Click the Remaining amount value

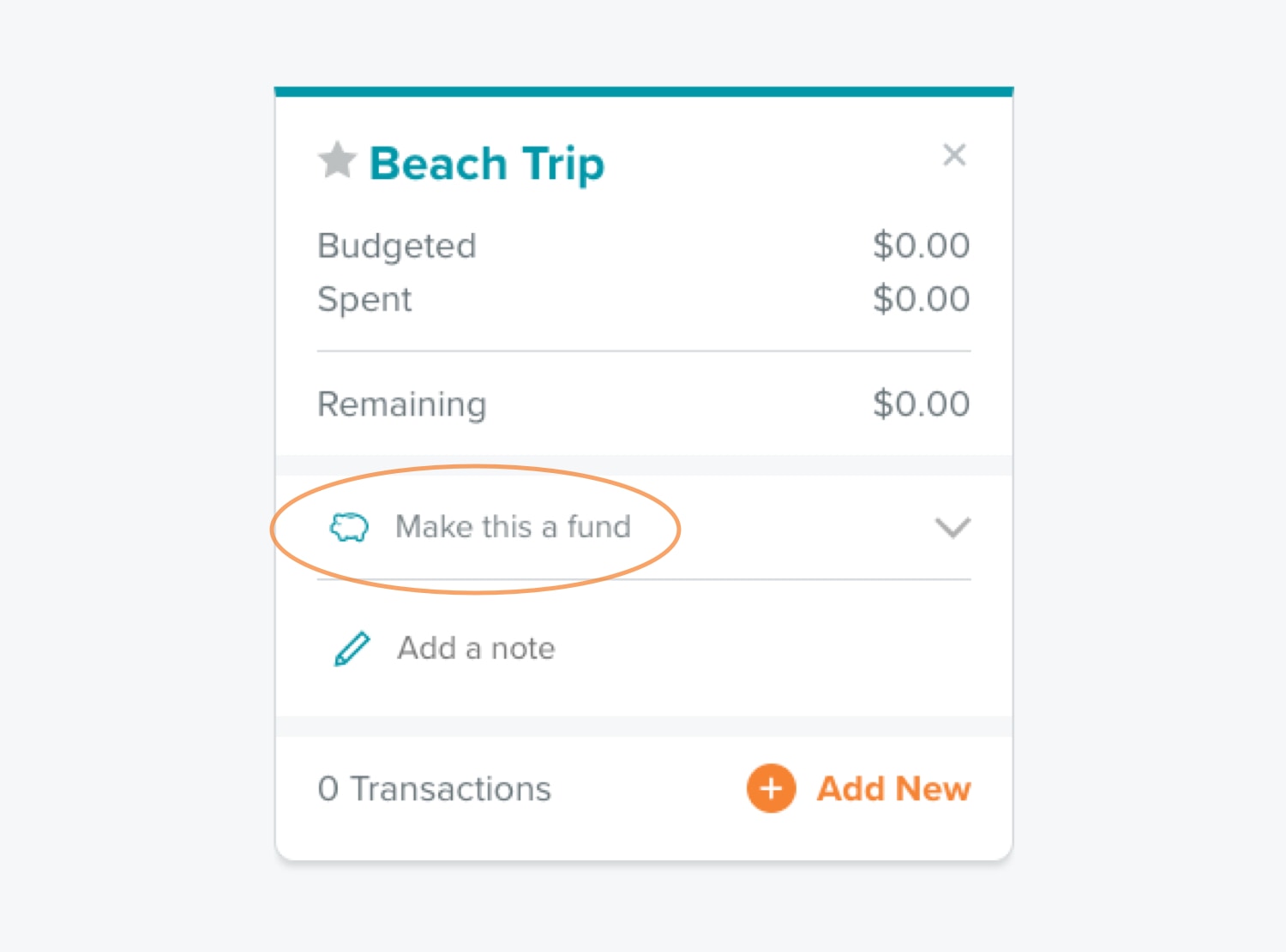[921, 404]
